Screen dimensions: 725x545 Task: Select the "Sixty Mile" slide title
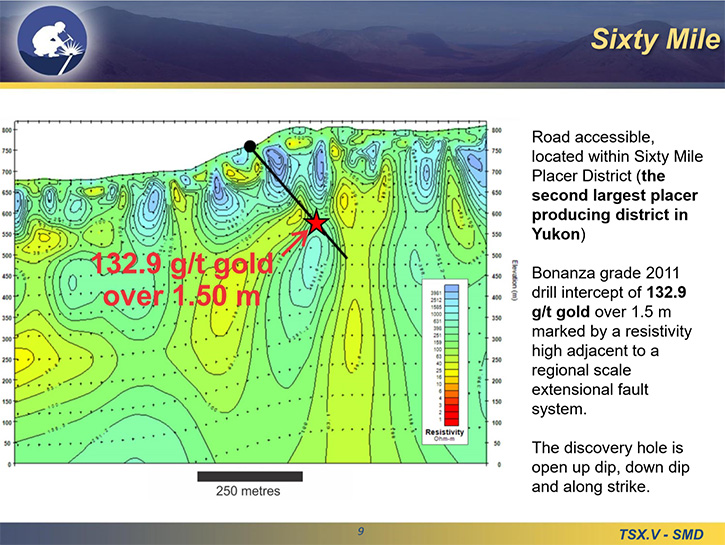(x=655, y=39)
